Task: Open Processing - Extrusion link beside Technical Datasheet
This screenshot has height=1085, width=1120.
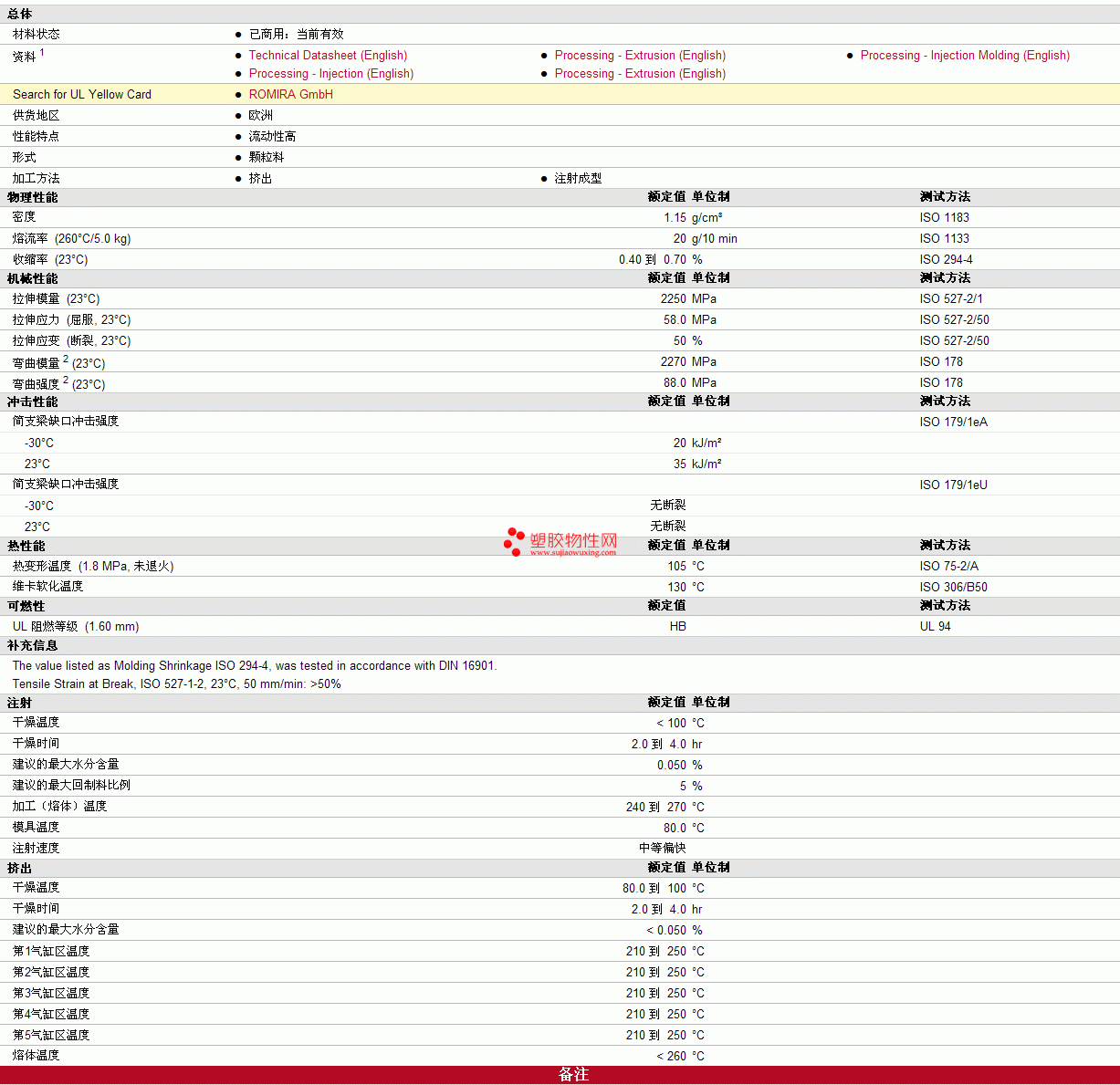Action: [640, 56]
